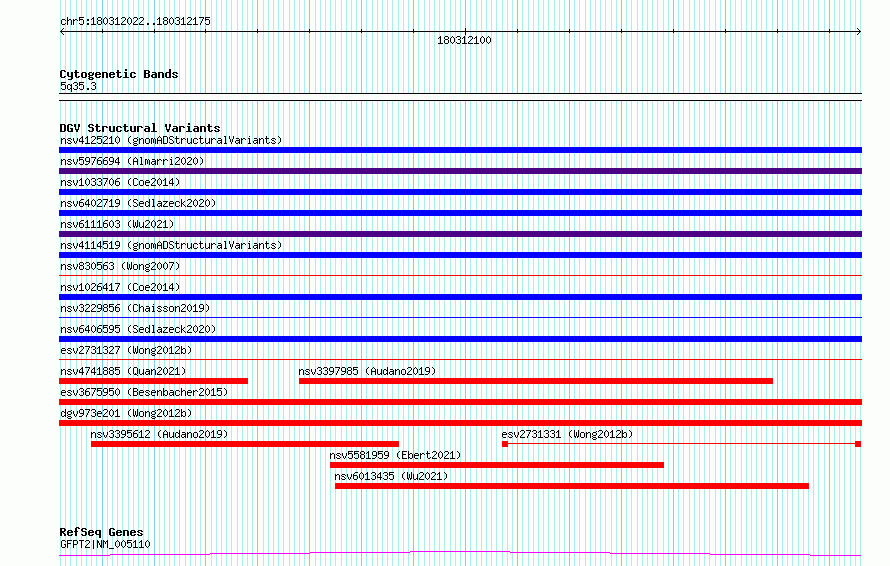Click the red bar under nsv5581959
Image resolution: width=890 pixels, height=566 pixels.
[497, 465]
